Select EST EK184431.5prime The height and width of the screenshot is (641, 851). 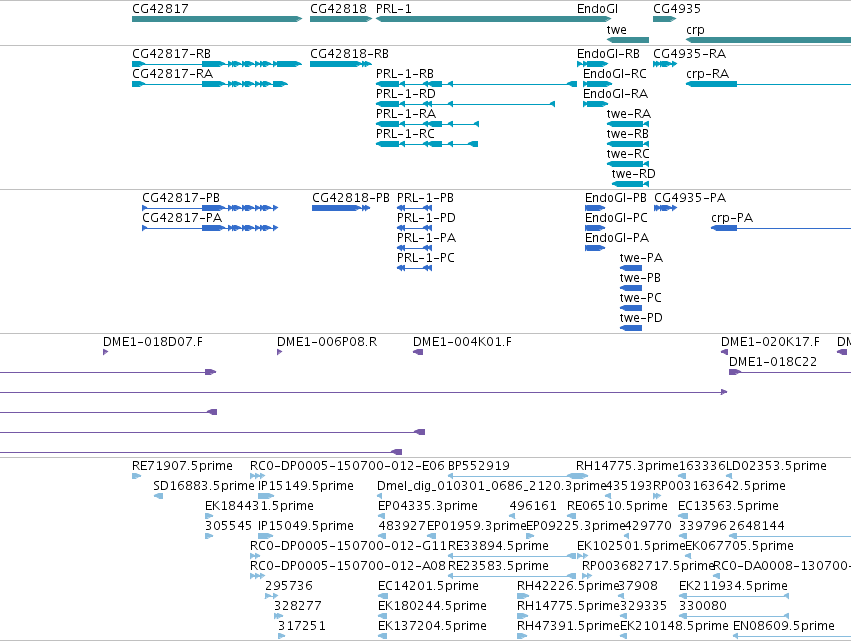click(209, 517)
